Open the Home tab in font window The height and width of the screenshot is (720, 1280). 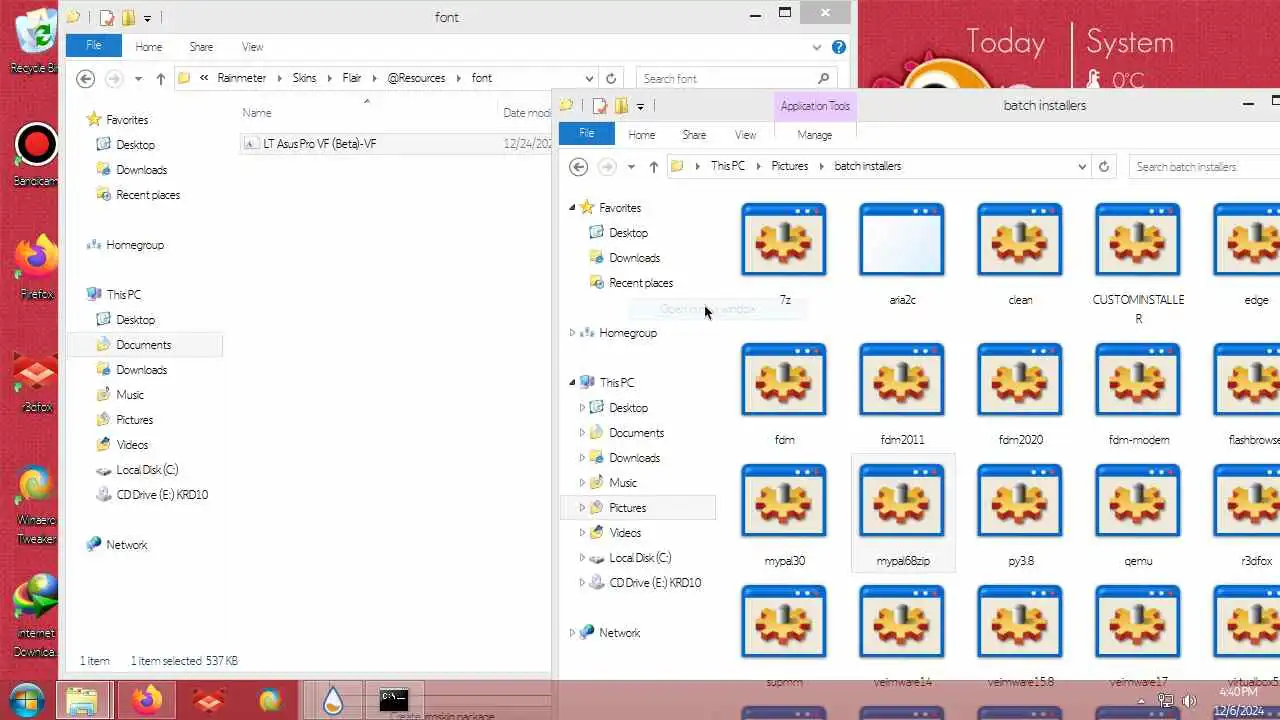pyautogui.click(x=149, y=47)
